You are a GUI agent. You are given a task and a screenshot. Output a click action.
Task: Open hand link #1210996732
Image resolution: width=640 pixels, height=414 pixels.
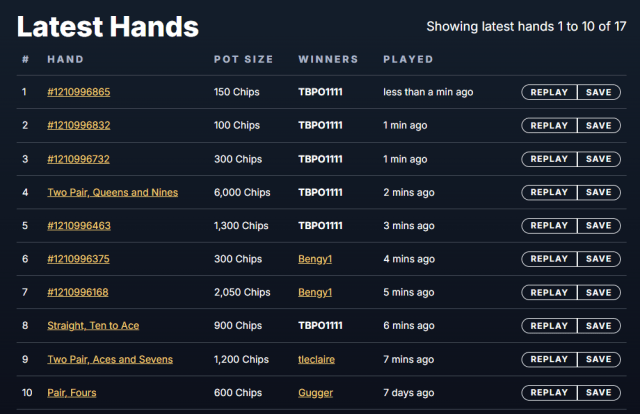(78, 159)
